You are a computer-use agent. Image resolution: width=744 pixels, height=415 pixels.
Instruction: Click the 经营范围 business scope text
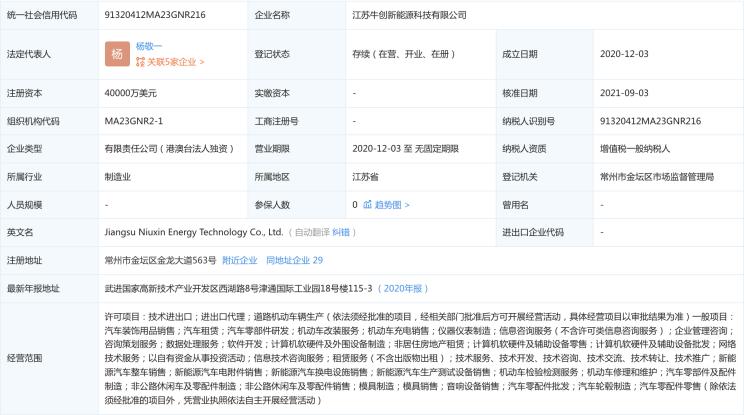click(x=420, y=357)
